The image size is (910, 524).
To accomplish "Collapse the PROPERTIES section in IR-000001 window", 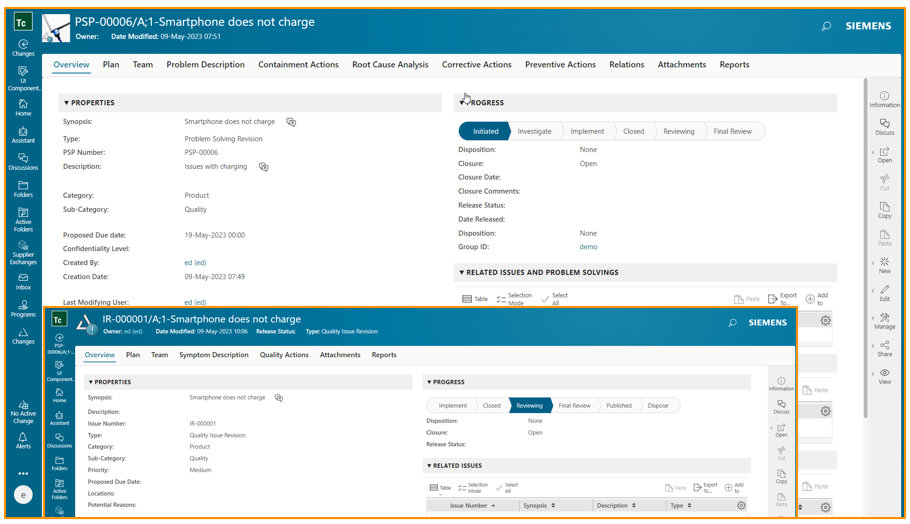I will click(x=91, y=382).
